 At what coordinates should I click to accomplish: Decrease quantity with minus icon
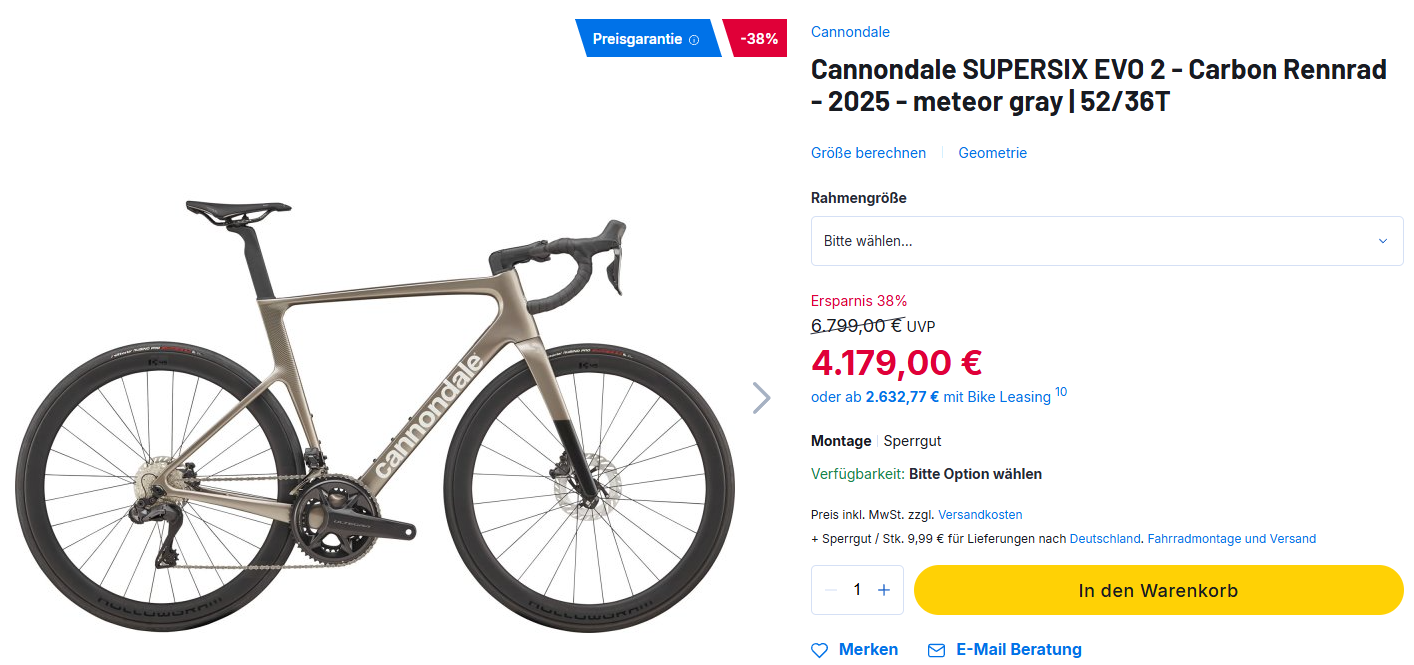[831, 590]
